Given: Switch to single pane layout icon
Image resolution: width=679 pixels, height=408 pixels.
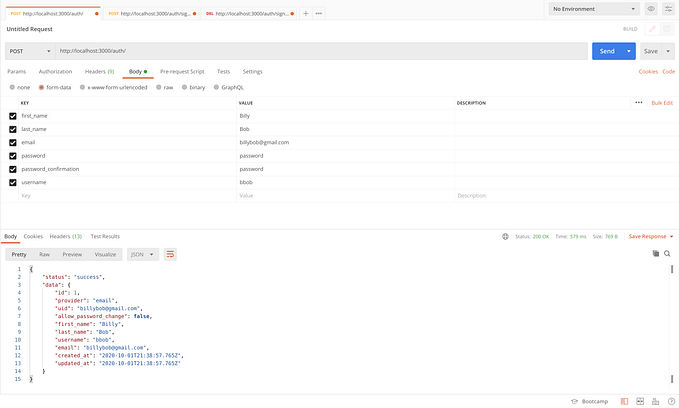Looking at the screenshot, I should click(624, 402).
